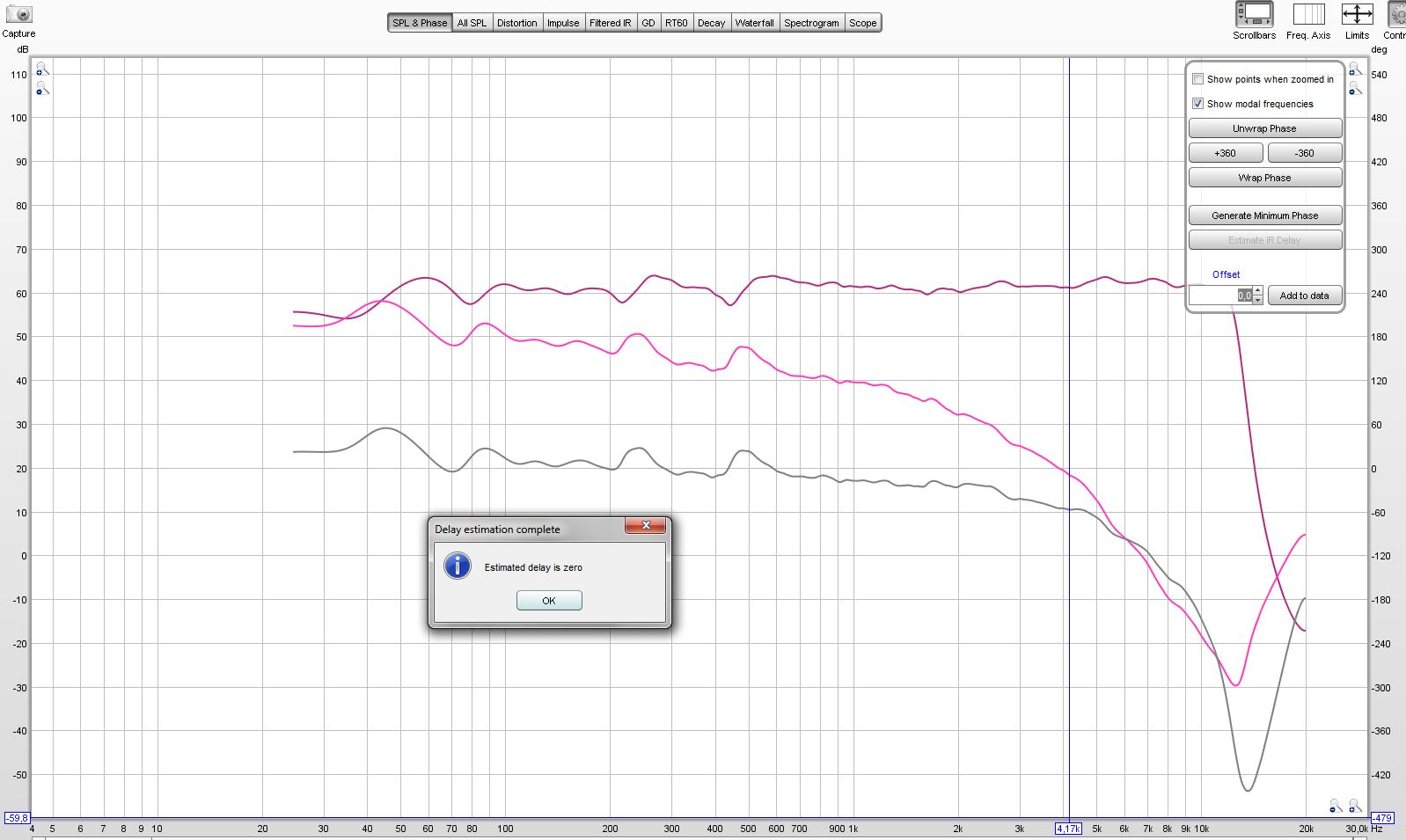
Task: Open the graph Limits icon
Action: click(x=1357, y=14)
